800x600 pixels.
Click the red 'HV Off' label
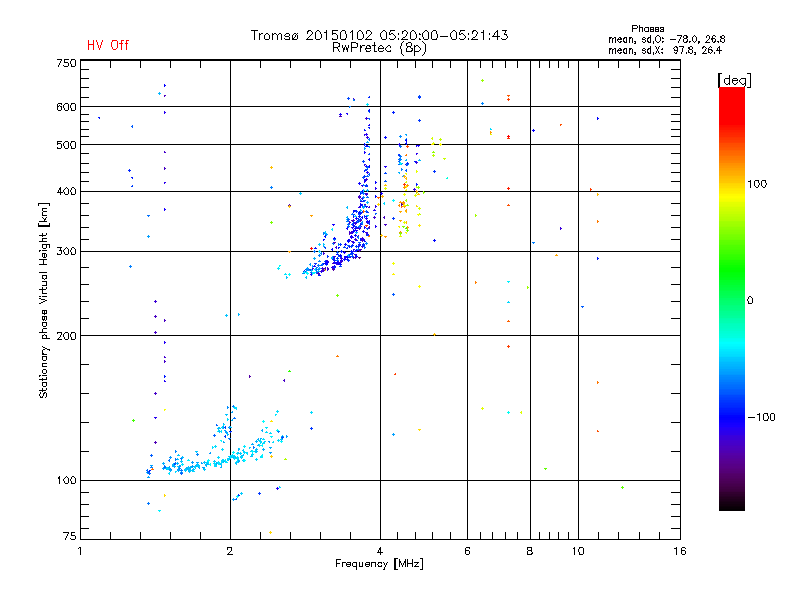108,45
